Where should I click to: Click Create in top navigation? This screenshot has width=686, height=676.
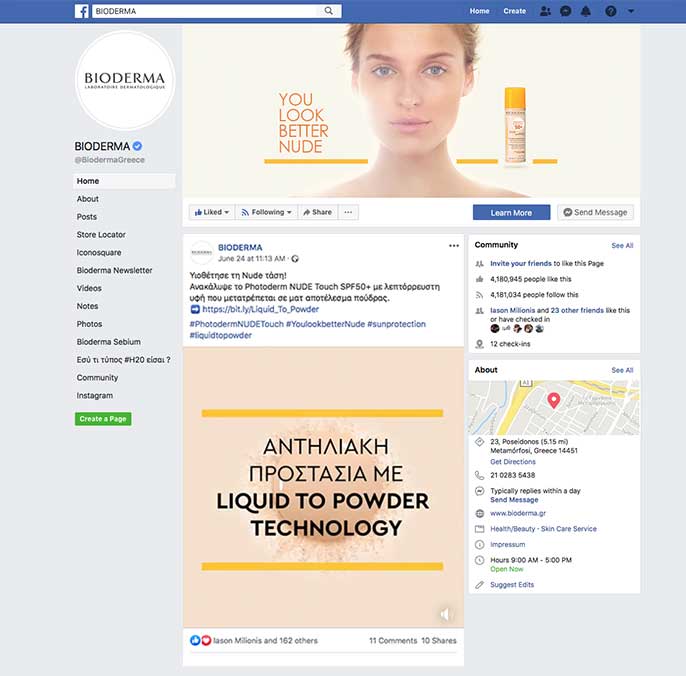[x=514, y=11]
